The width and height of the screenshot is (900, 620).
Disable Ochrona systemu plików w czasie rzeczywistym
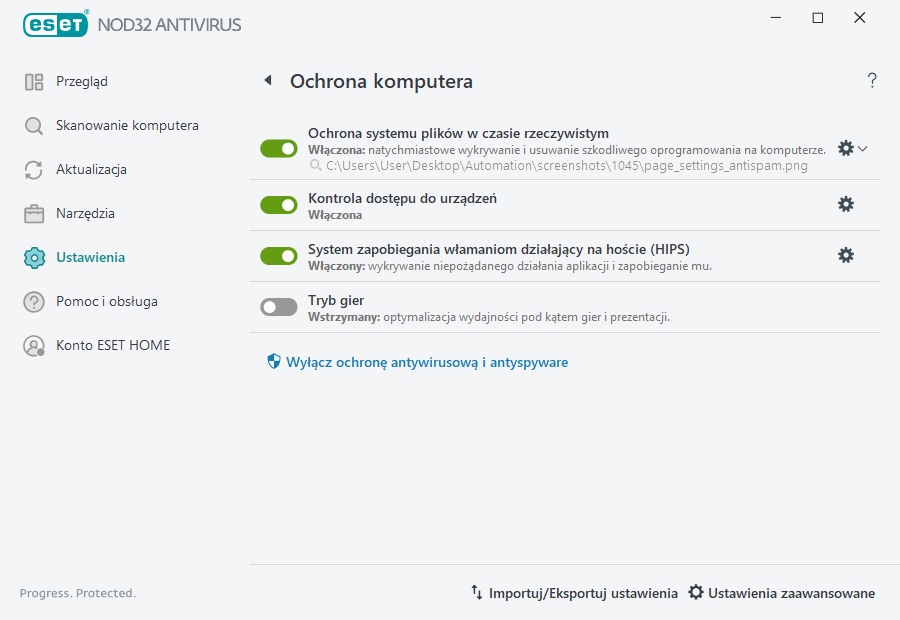(278, 148)
